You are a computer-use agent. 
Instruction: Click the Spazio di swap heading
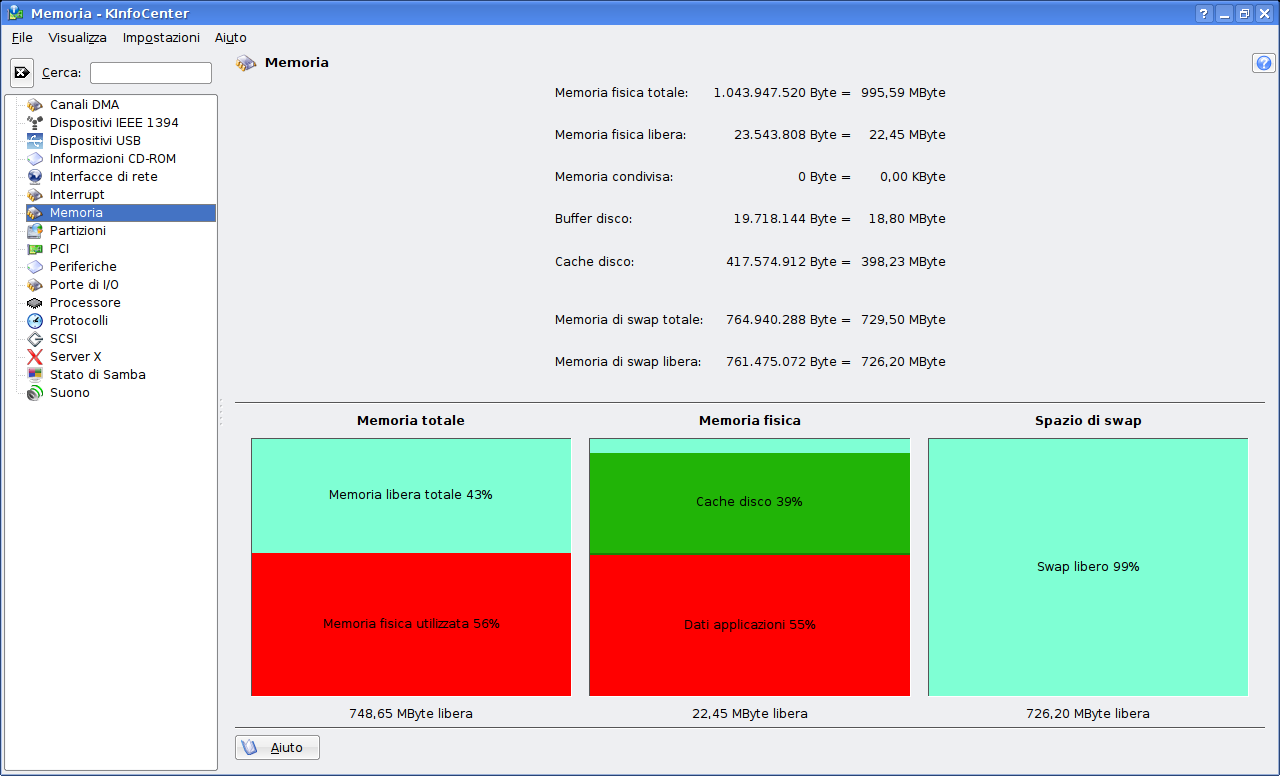(1088, 421)
